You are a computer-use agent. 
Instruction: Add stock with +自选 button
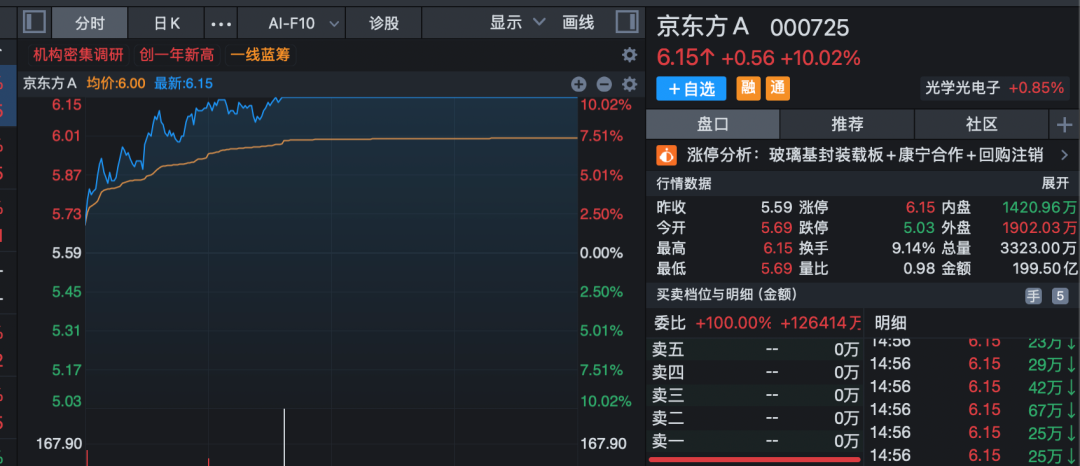tap(691, 88)
